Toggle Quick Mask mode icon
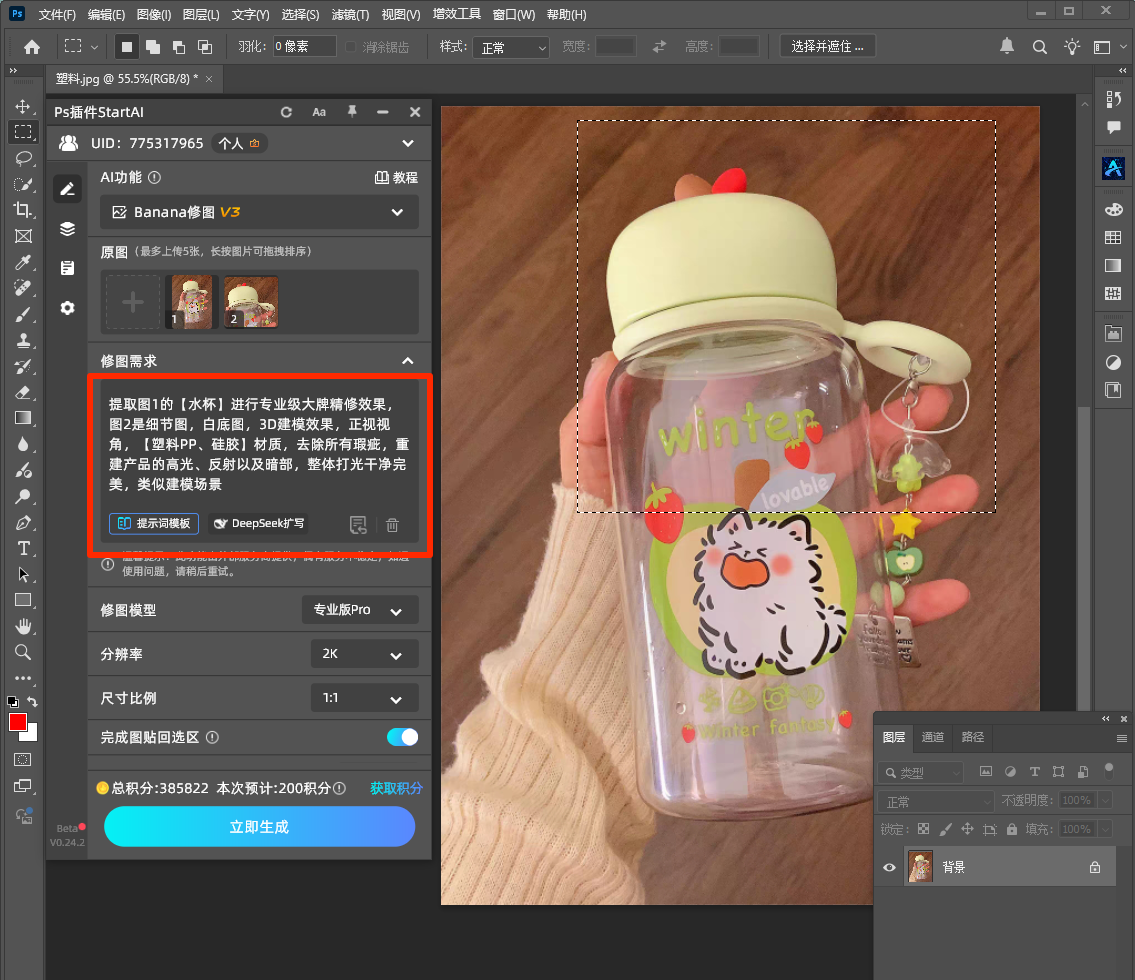 23,760
